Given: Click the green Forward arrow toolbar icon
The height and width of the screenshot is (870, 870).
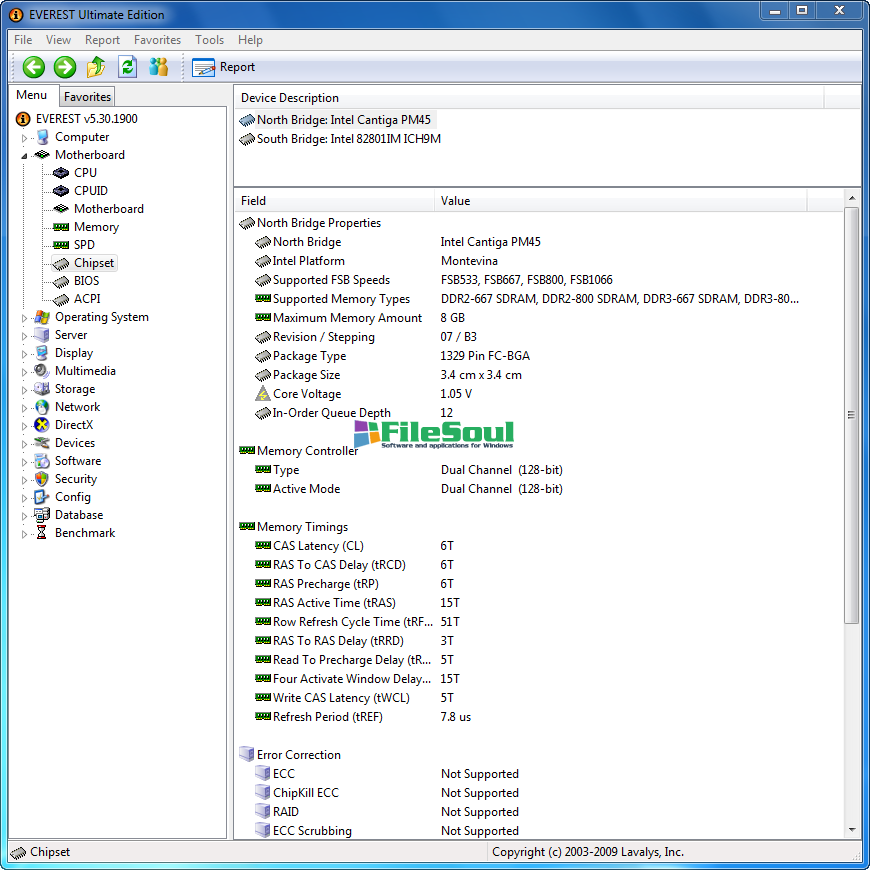Looking at the screenshot, I should (x=65, y=67).
